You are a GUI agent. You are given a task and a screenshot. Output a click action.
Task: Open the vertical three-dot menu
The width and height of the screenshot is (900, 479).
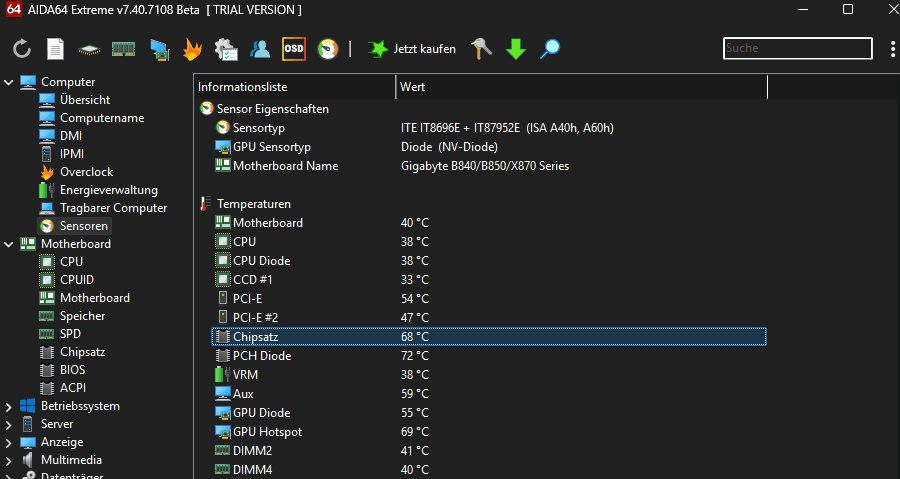click(x=893, y=49)
